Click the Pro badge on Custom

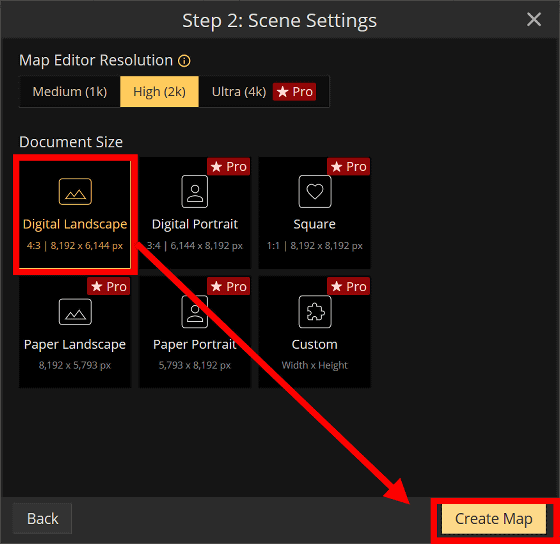(349, 286)
